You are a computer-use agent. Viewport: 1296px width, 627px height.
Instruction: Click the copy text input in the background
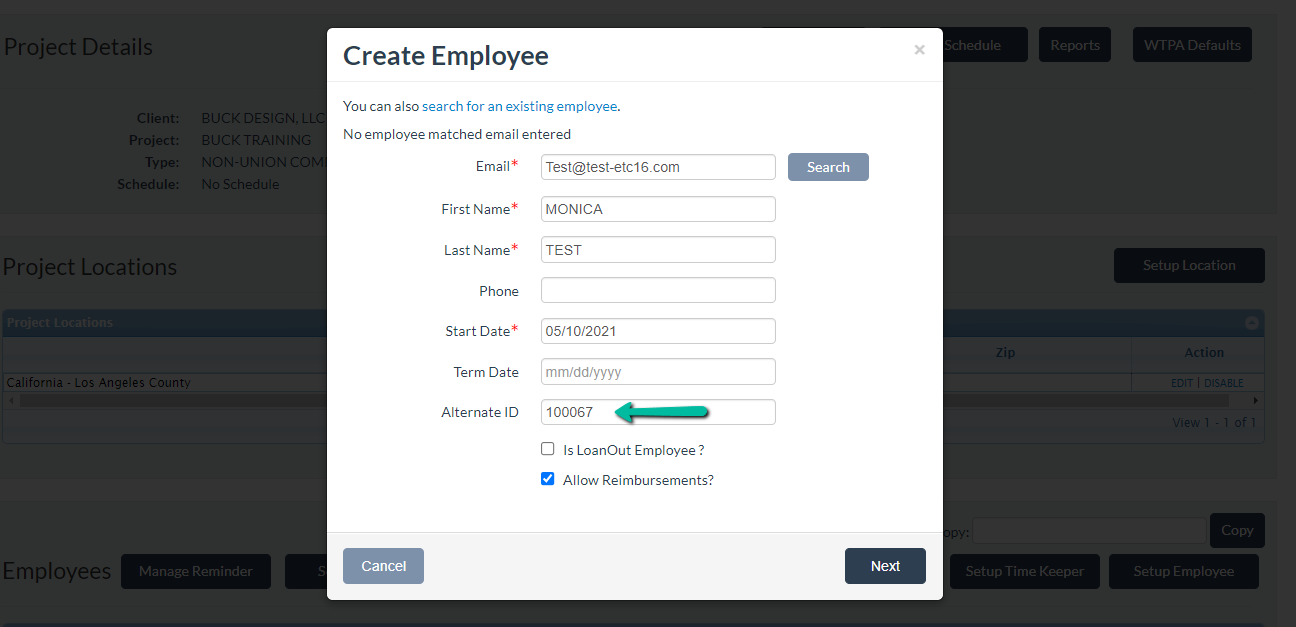tap(1089, 530)
